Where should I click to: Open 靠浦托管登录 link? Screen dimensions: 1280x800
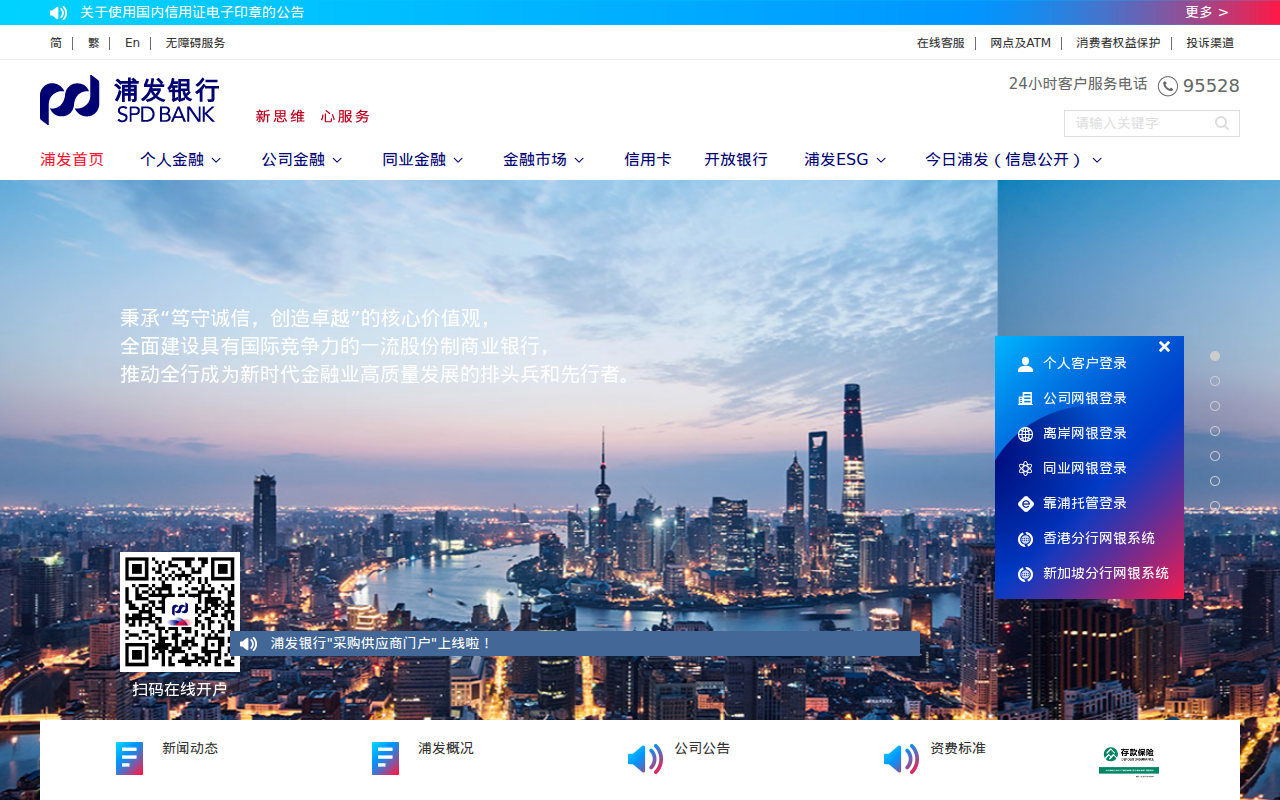click(1085, 504)
